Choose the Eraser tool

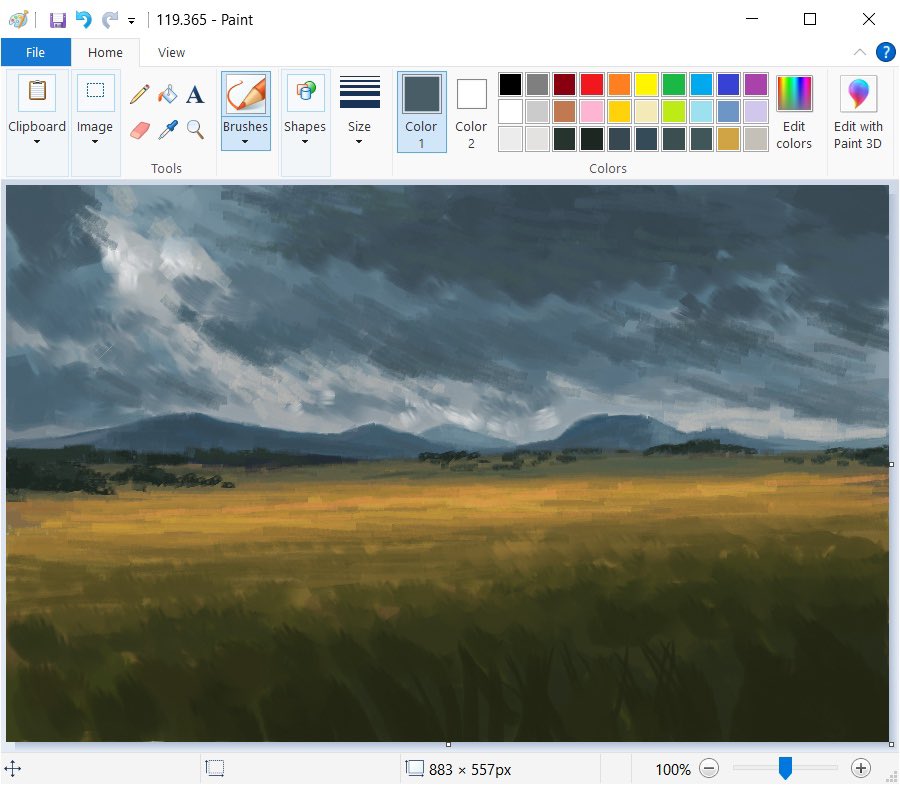point(139,130)
